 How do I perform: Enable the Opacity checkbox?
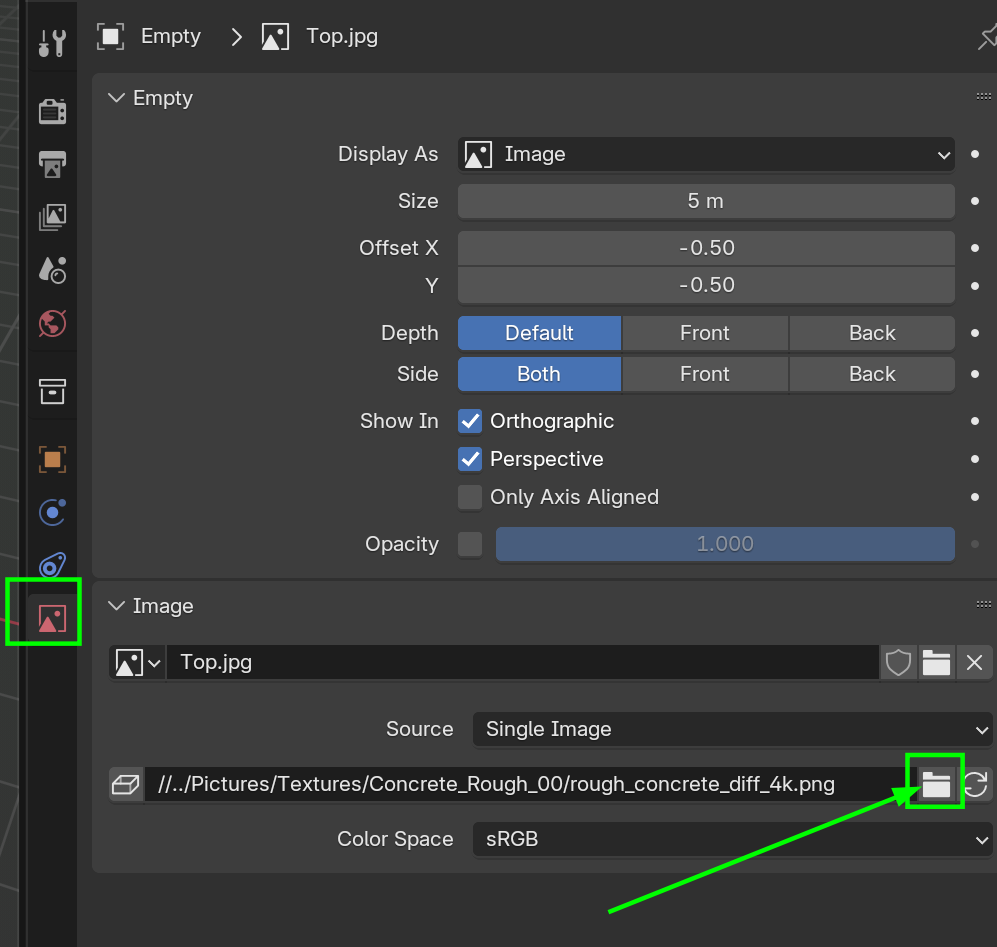point(470,544)
